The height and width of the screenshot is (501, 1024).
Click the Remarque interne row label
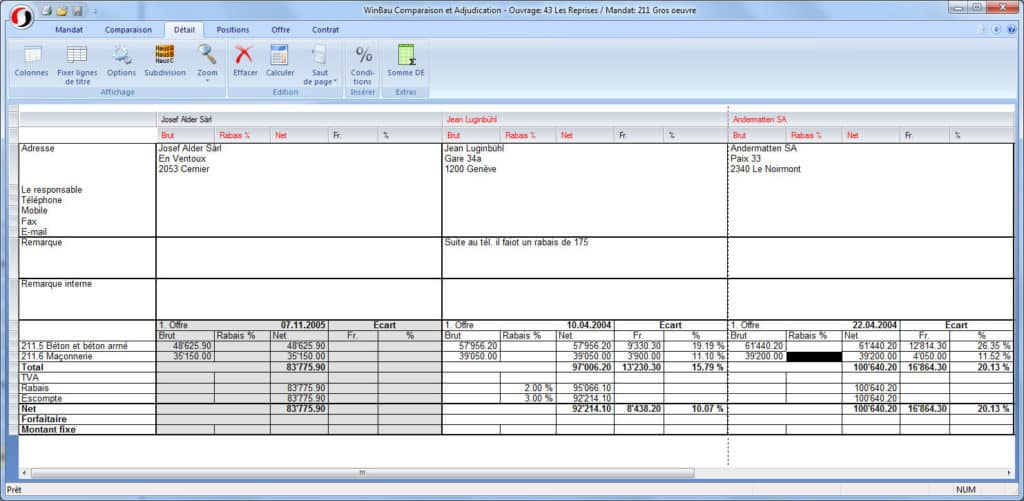point(57,284)
